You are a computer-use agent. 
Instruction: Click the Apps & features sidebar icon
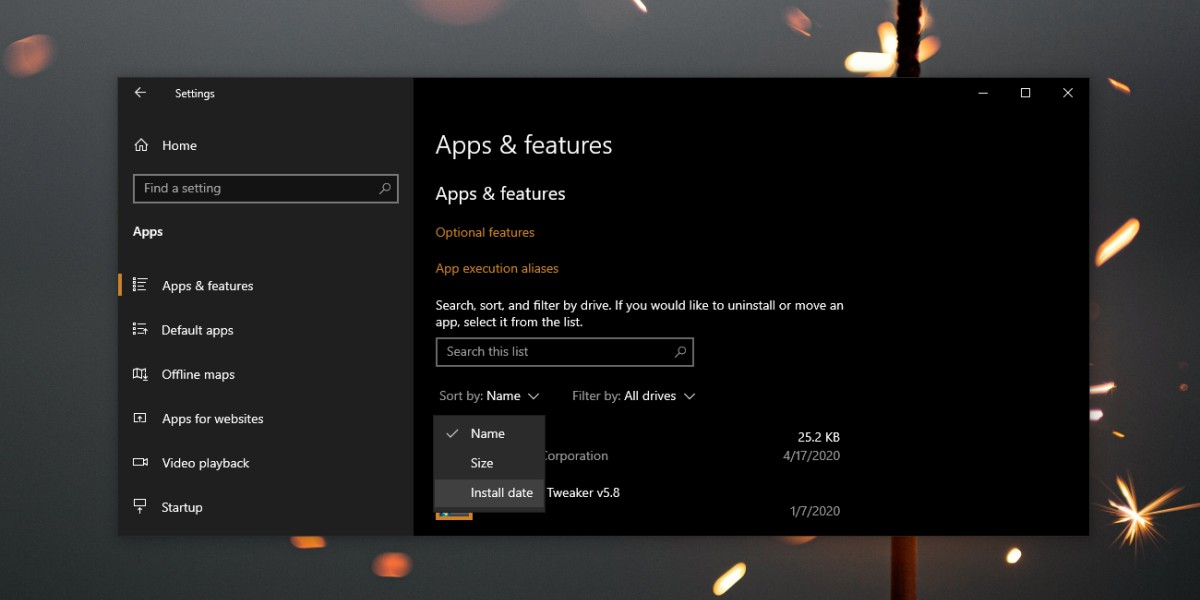coord(141,285)
